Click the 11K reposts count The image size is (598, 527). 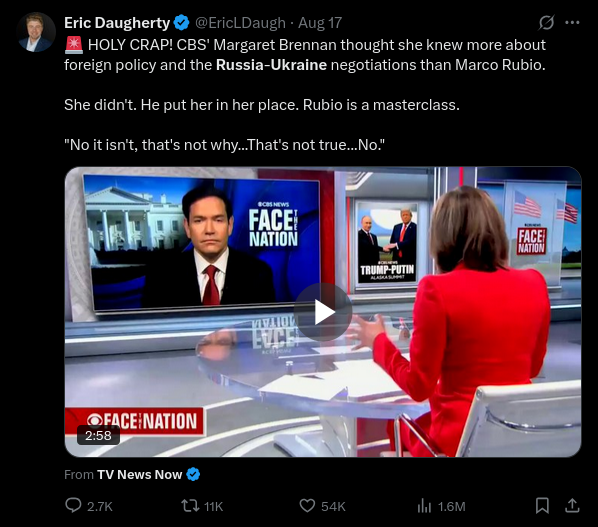pos(213,506)
